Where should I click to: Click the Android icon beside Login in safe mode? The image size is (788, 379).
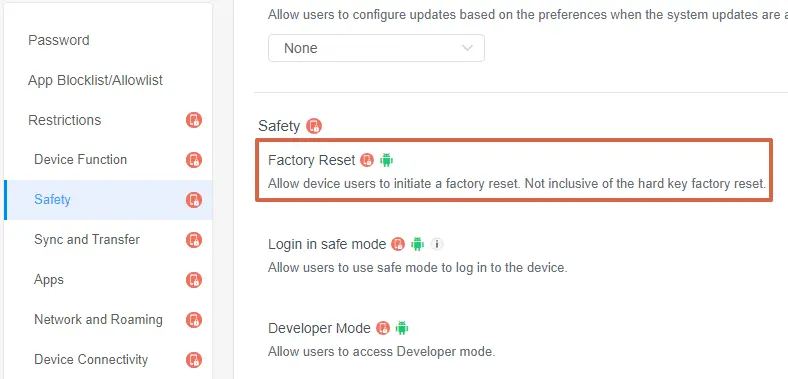(x=417, y=244)
